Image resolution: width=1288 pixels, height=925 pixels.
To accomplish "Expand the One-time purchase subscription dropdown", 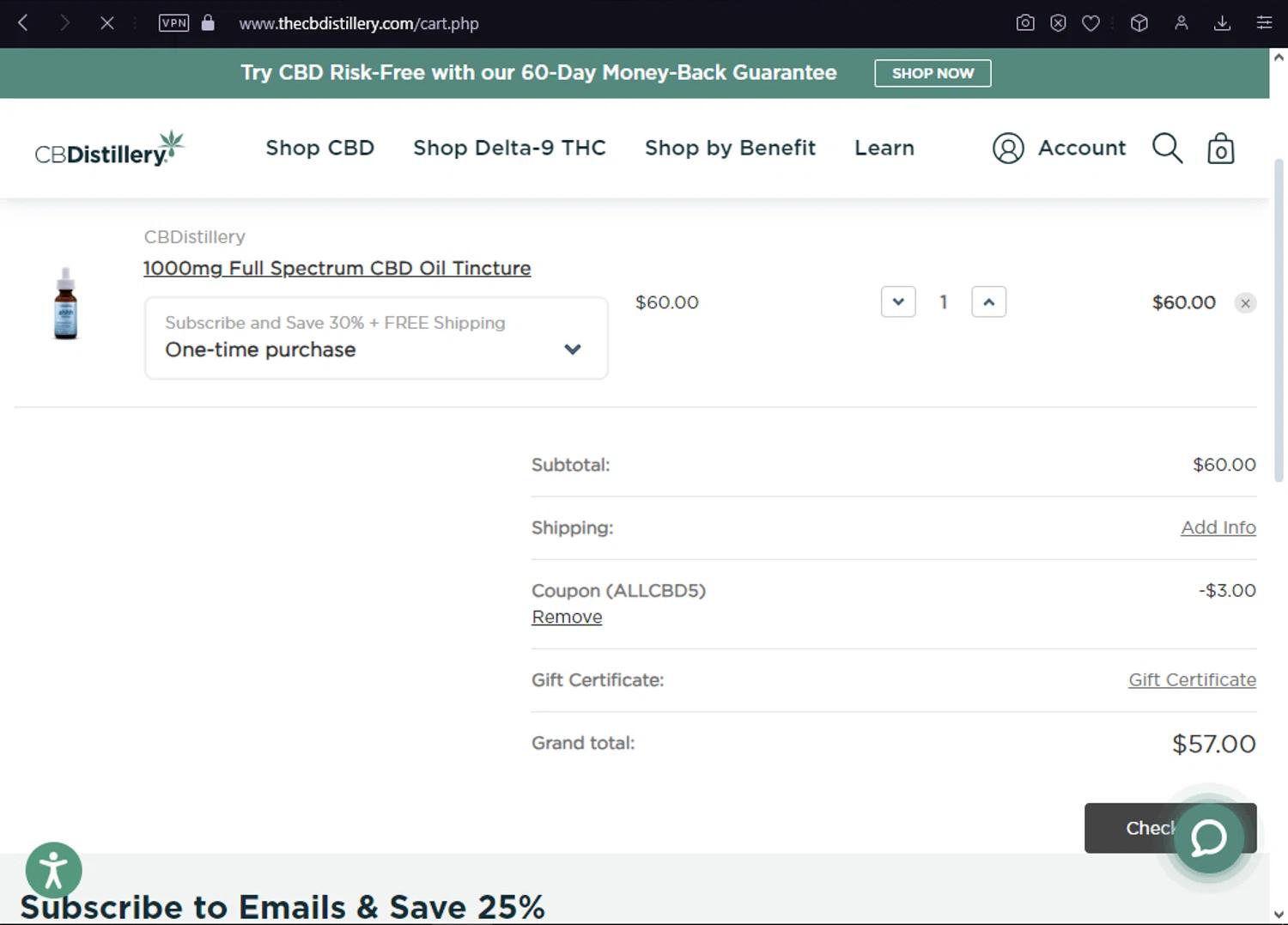I will click(376, 338).
